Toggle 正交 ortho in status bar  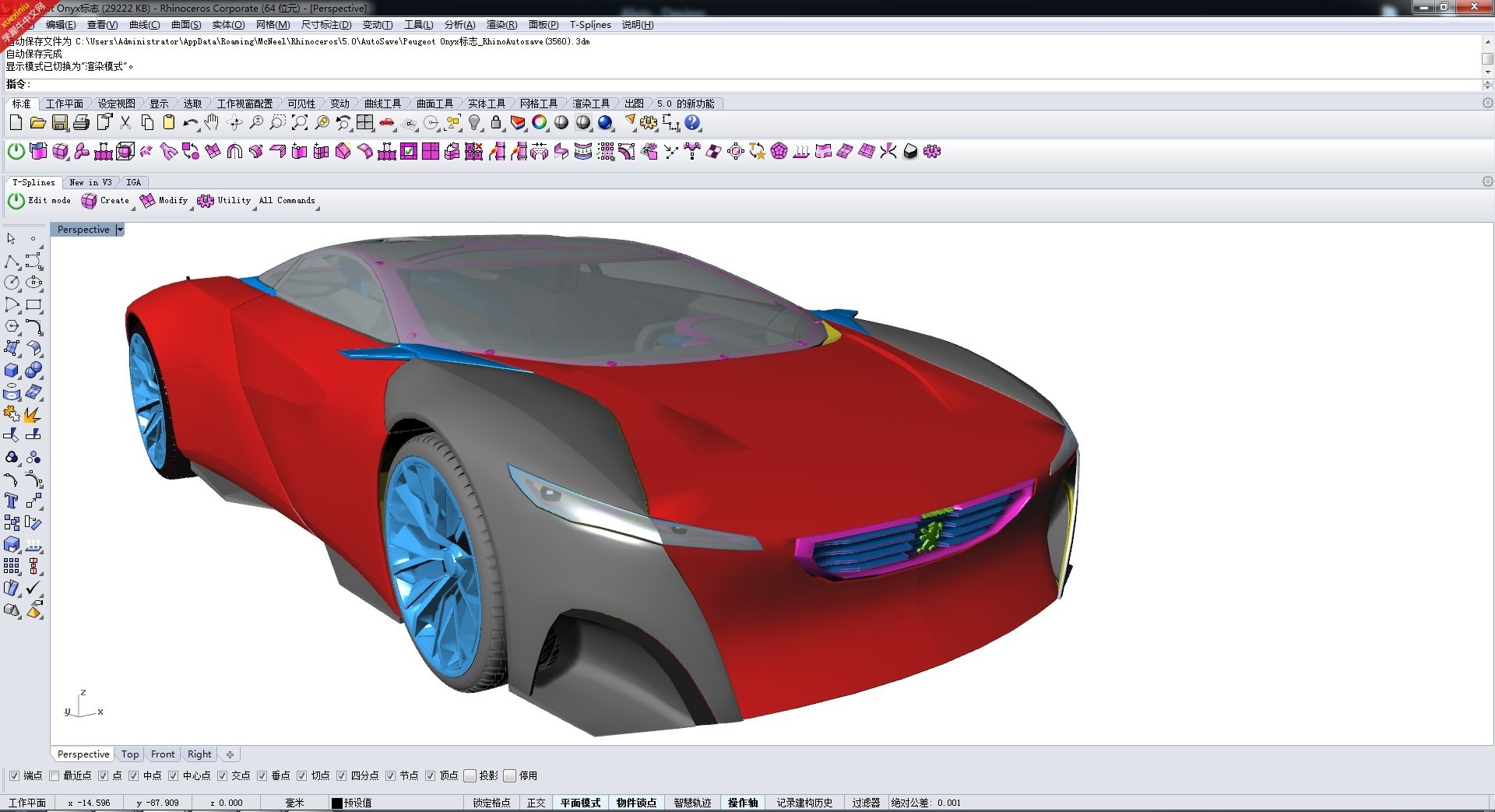pos(536,803)
